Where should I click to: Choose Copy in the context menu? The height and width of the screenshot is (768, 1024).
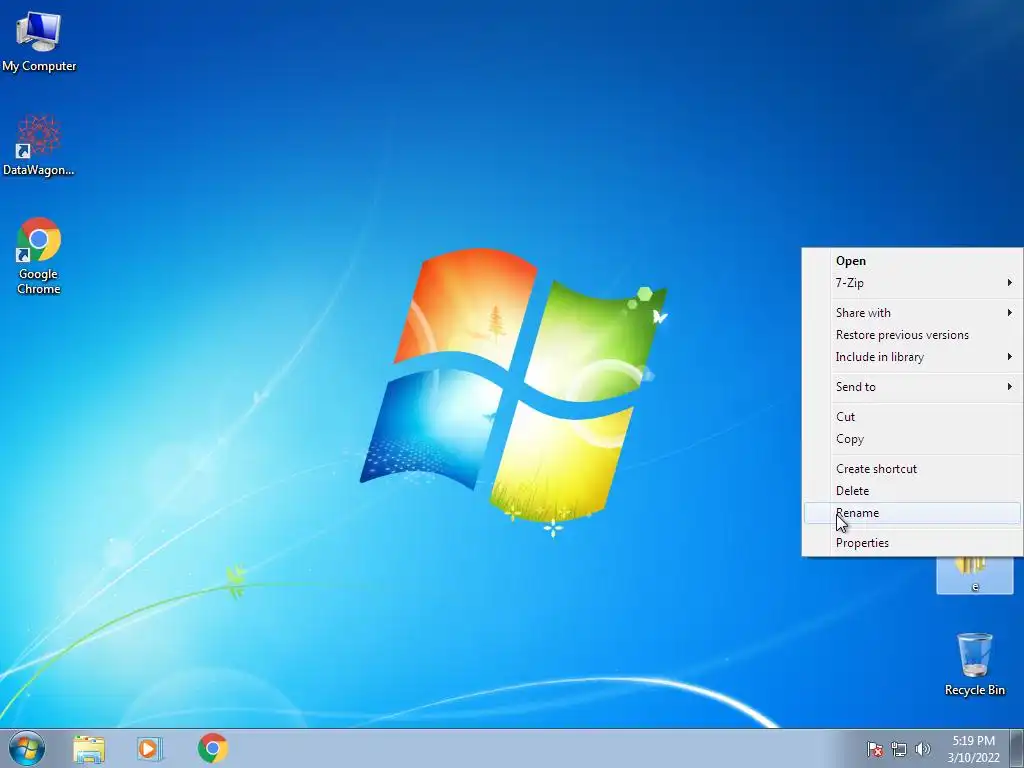pyautogui.click(x=912, y=439)
